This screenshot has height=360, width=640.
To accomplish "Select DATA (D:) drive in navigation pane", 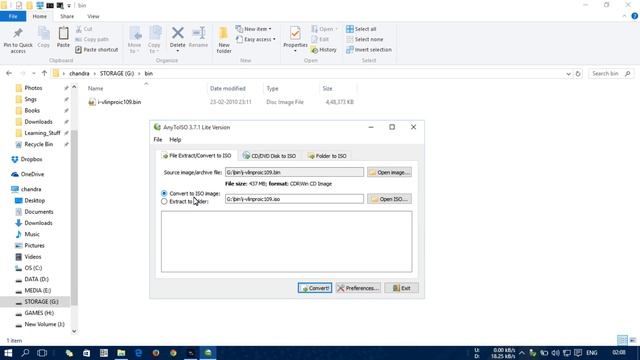I will point(36,279).
